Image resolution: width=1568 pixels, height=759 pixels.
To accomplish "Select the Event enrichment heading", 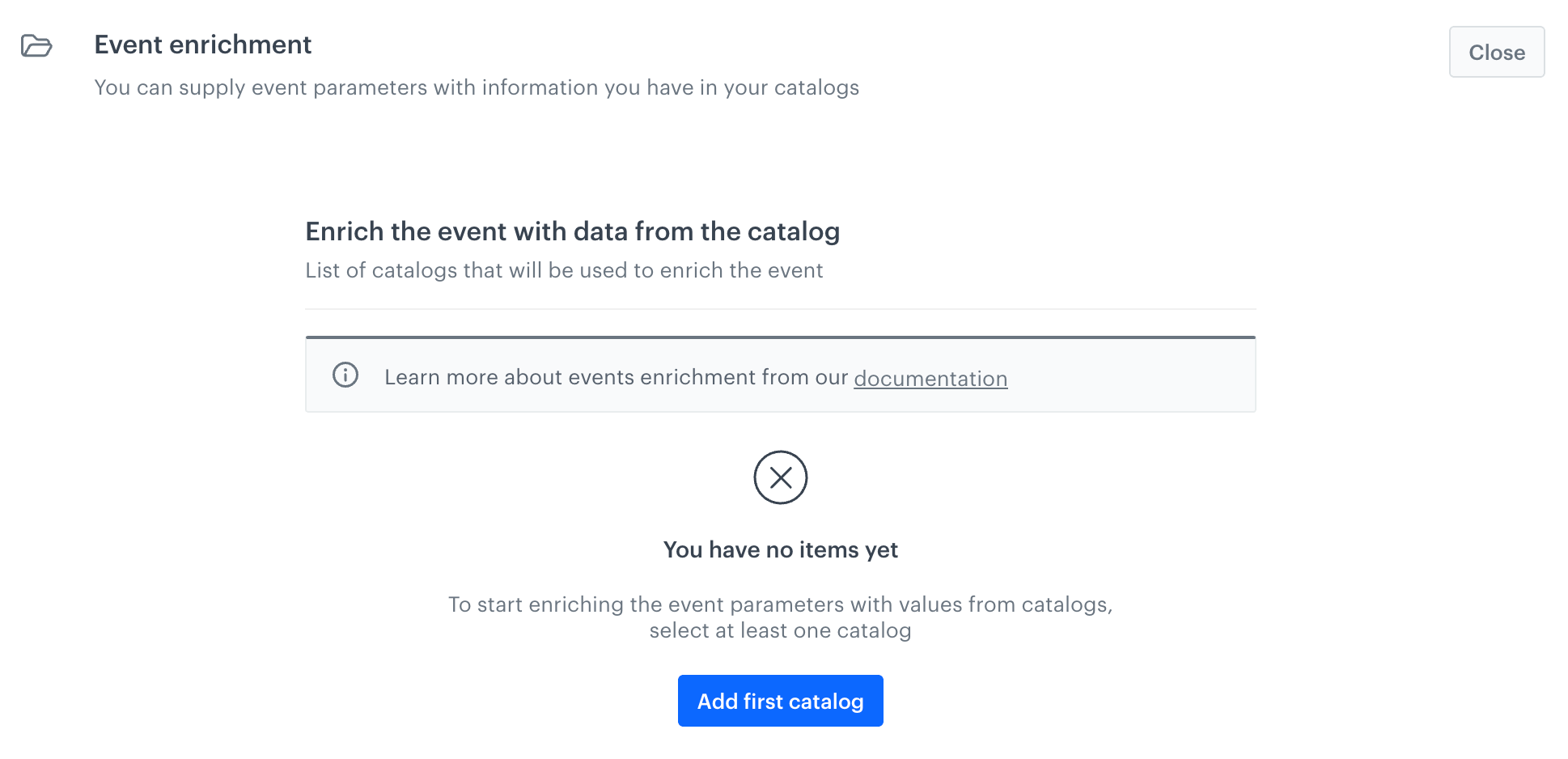I will pos(203,45).
